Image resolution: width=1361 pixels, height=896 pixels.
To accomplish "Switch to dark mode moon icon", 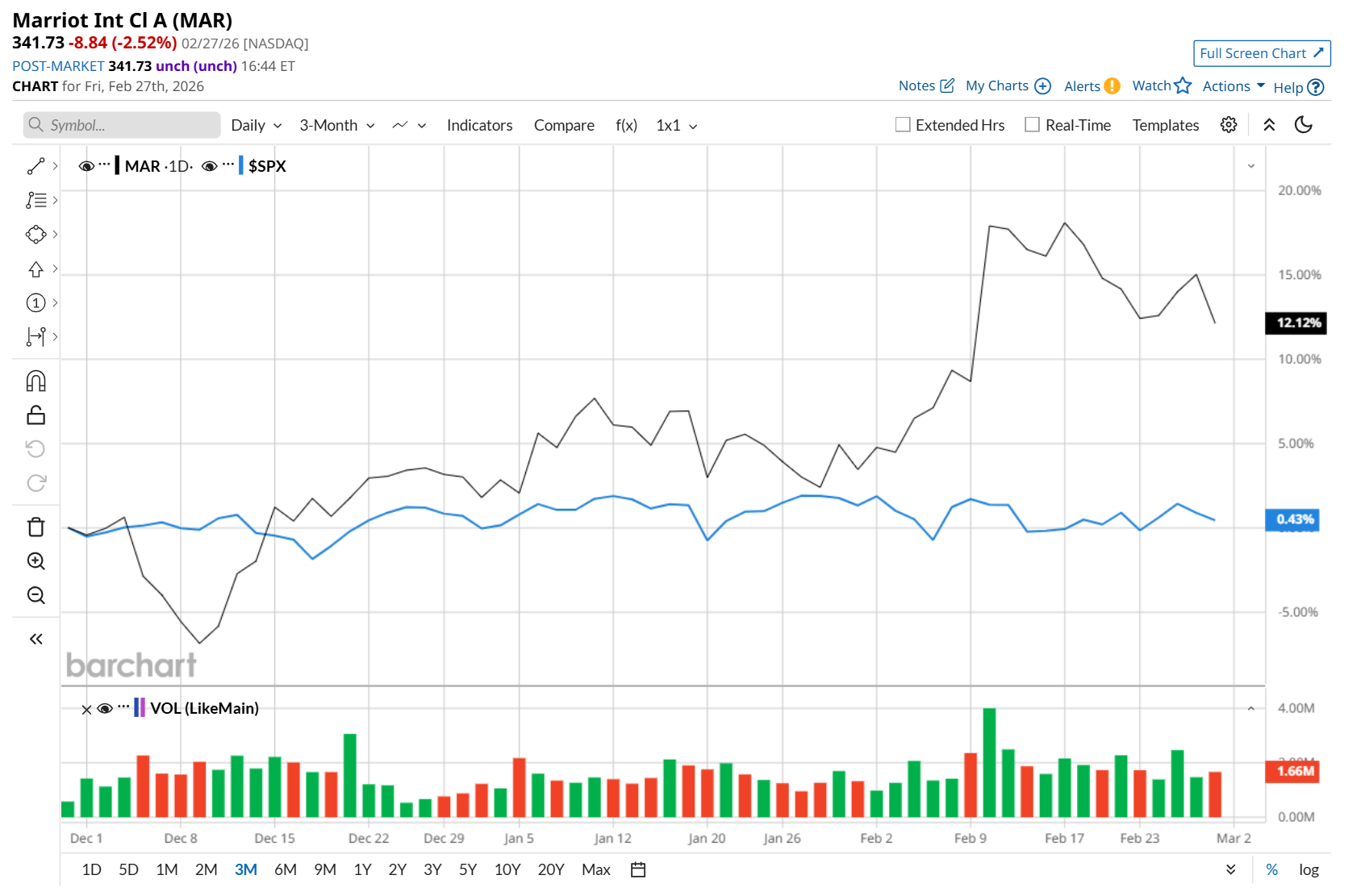I will (x=1304, y=125).
